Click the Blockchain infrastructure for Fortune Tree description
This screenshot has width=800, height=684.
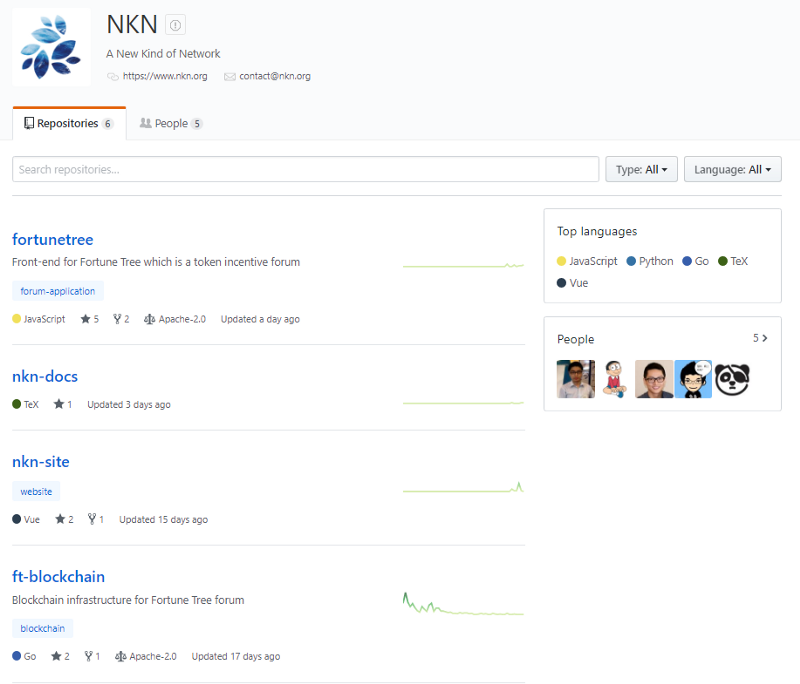click(x=128, y=600)
